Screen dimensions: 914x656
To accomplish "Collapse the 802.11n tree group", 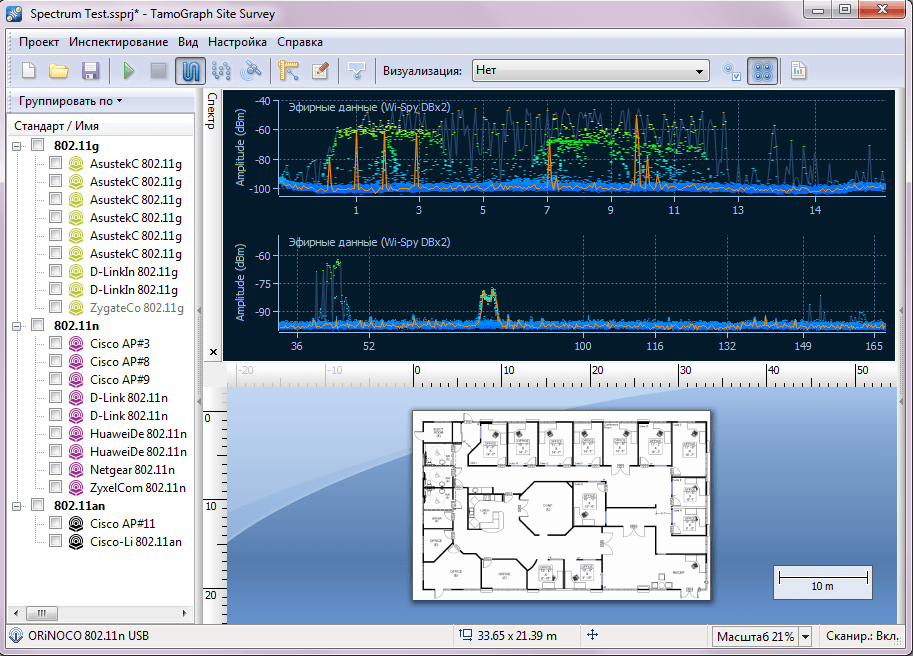I will pyautogui.click(x=18, y=325).
